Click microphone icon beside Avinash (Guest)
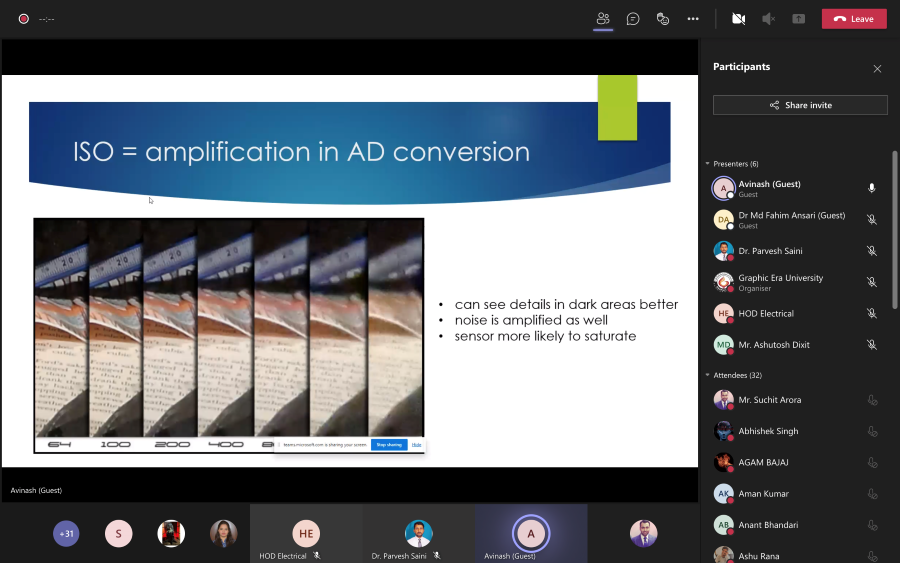Screen dimensions: 900x563 [x=871, y=188]
